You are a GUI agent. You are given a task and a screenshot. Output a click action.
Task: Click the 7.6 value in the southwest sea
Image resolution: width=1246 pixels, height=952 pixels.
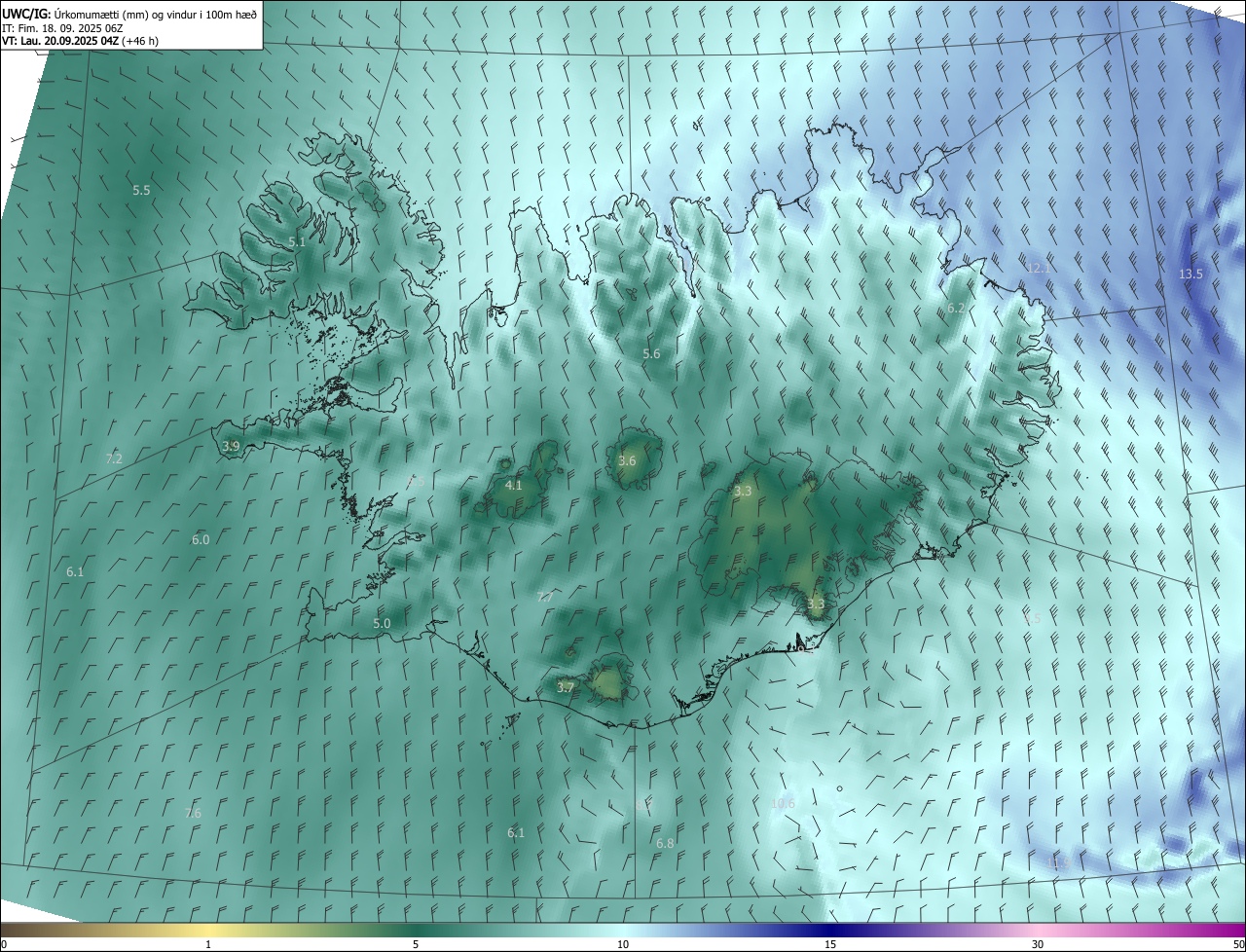[x=193, y=812]
